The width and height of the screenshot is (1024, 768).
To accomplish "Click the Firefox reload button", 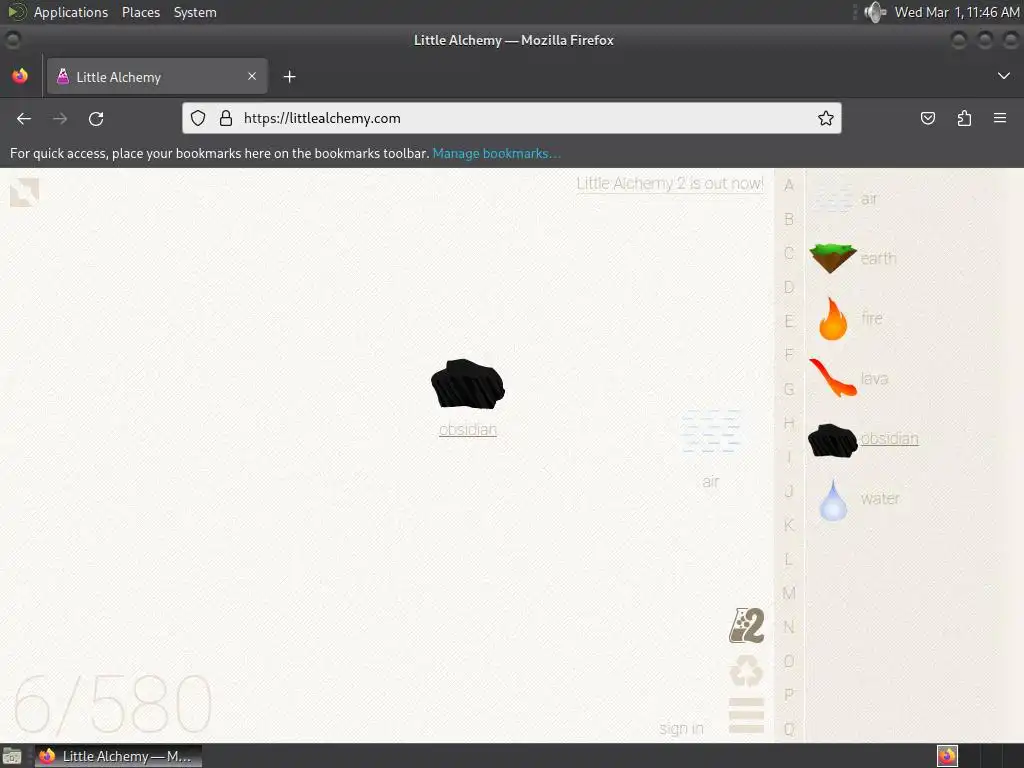I will point(96,118).
